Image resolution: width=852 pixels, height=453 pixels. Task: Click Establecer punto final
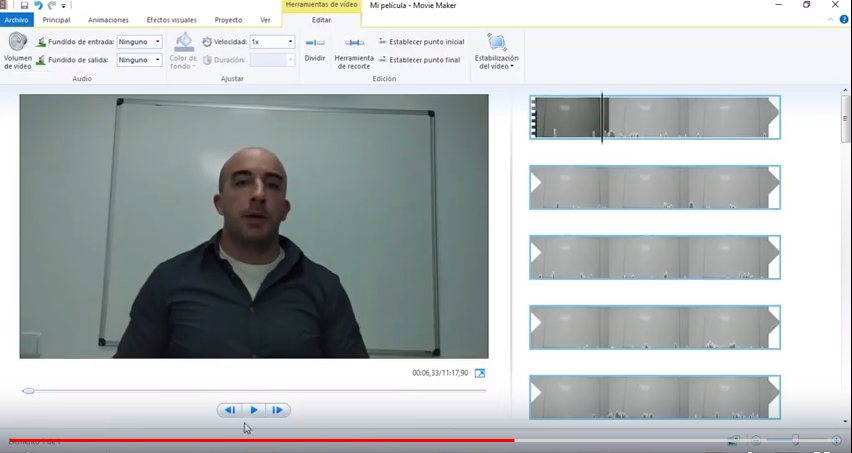click(419, 60)
